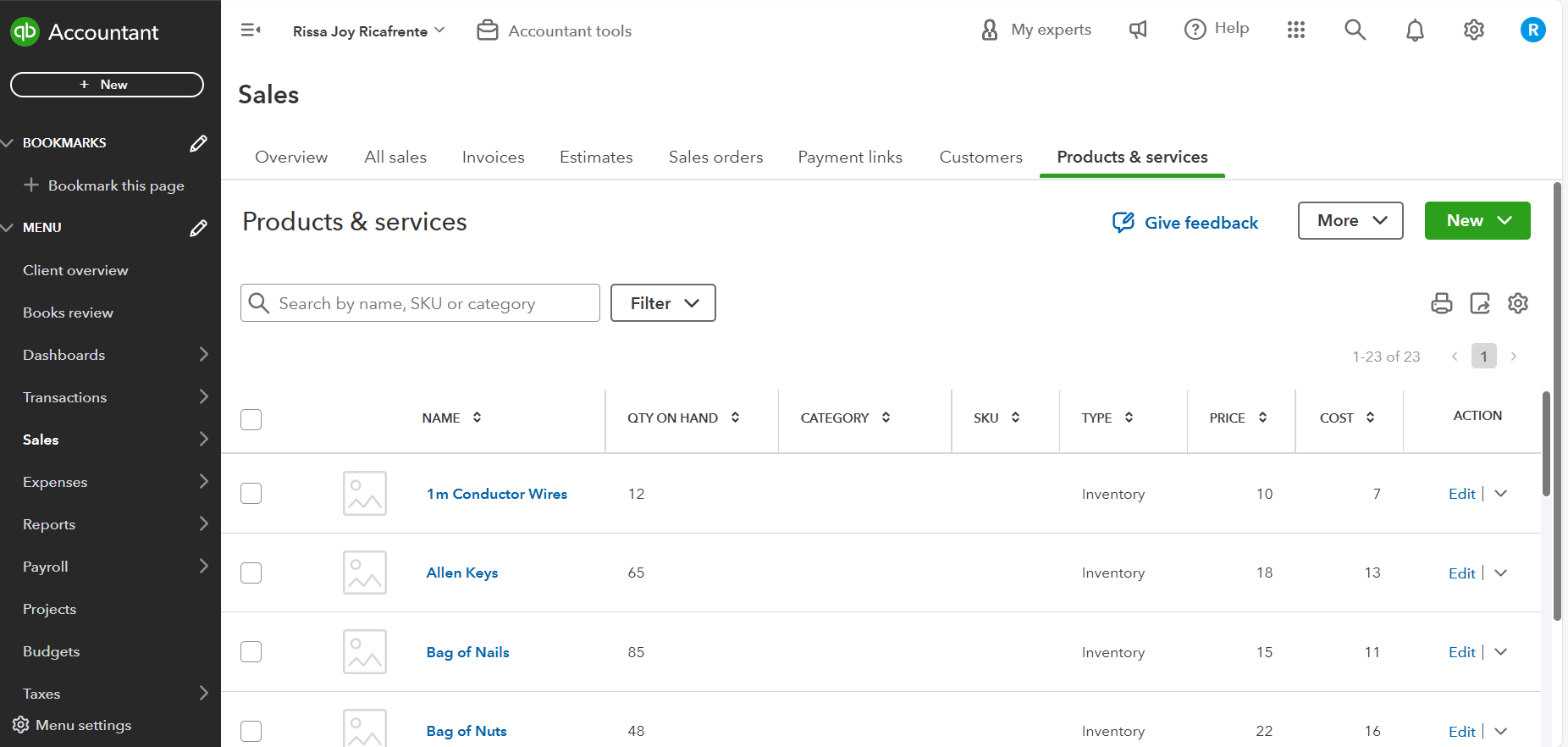This screenshot has height=747, width=1568.
Task: Click the products search field
Action: [420, 303]
